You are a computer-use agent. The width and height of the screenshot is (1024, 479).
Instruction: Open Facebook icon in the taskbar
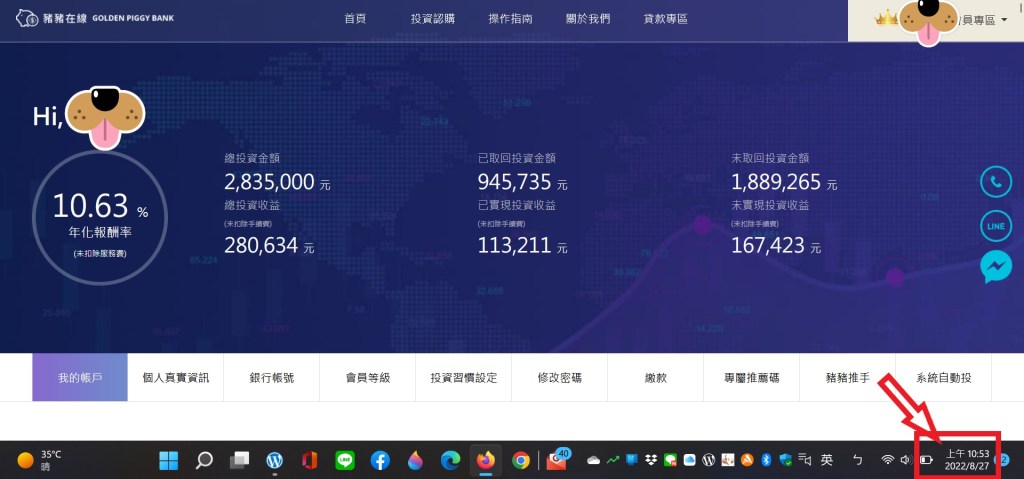(380, 460)
